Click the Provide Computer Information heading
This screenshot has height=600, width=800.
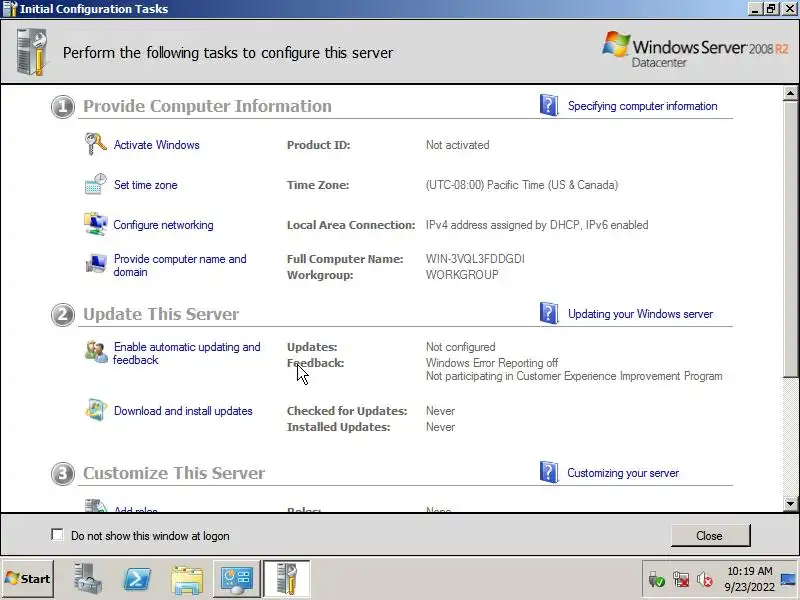click(x=207, y=106)
